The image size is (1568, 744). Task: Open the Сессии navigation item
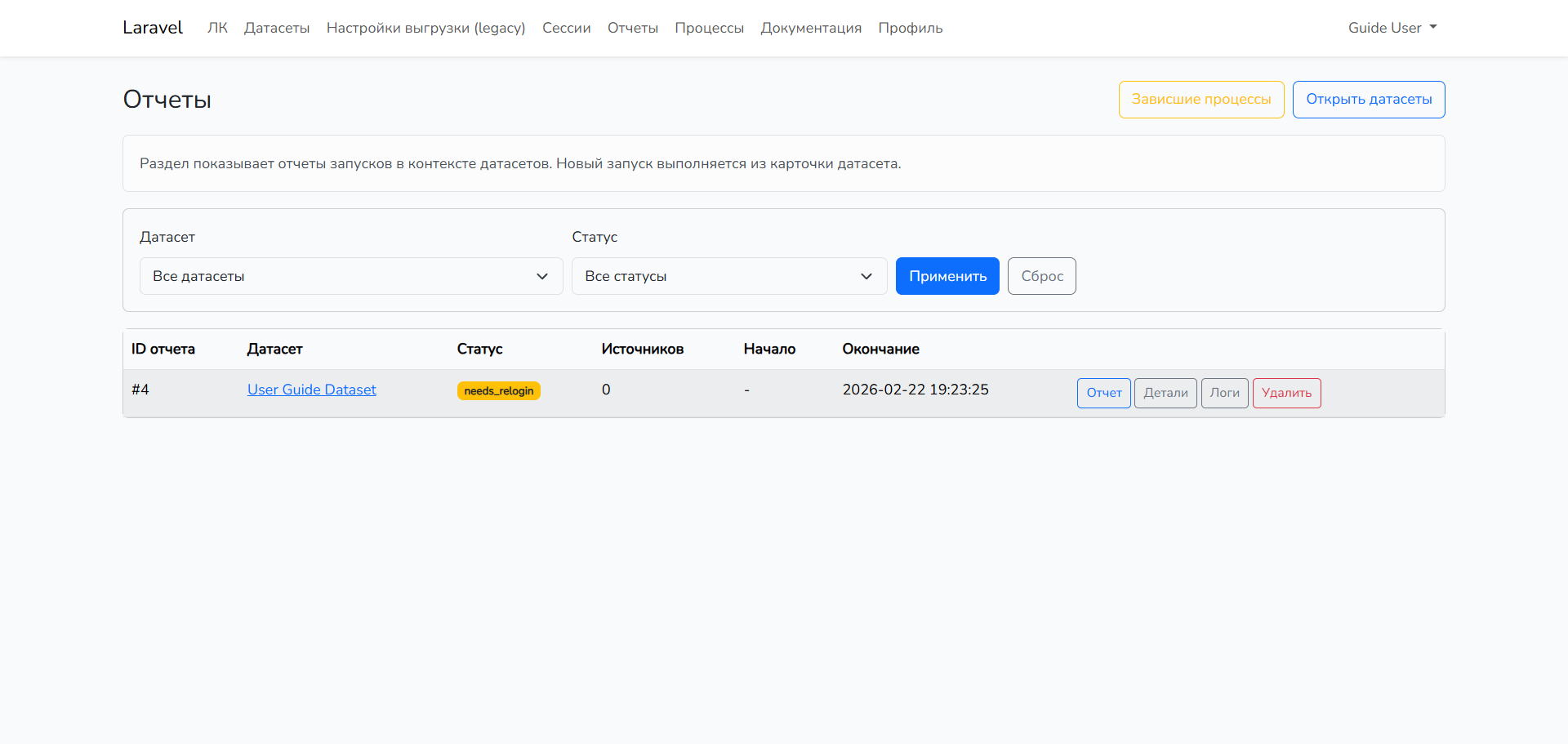(566, 28)
